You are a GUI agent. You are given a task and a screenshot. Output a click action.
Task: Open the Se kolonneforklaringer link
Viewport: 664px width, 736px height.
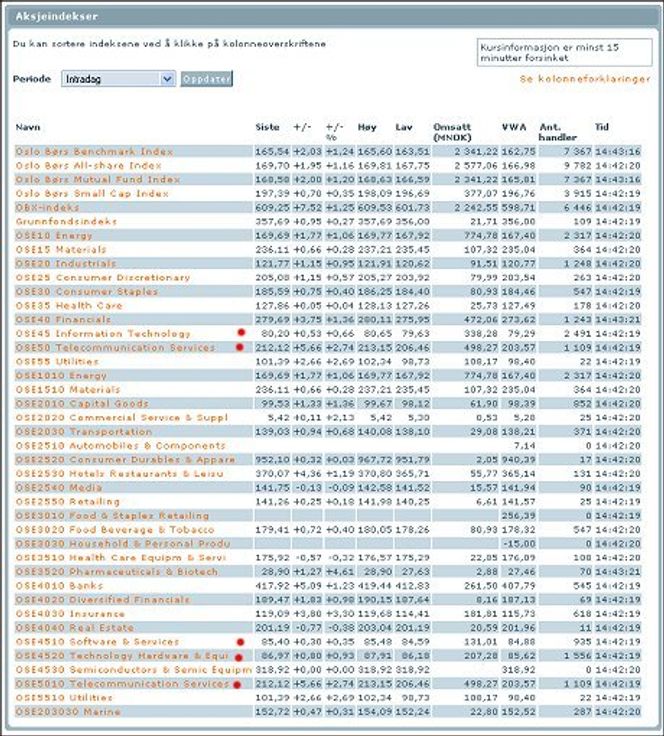[585, 79]
